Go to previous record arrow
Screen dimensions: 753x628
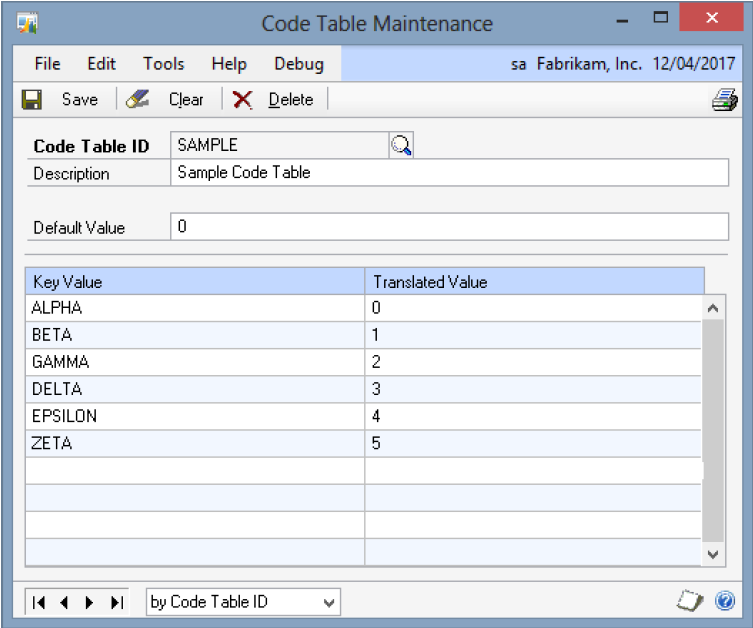coord(65,602)
